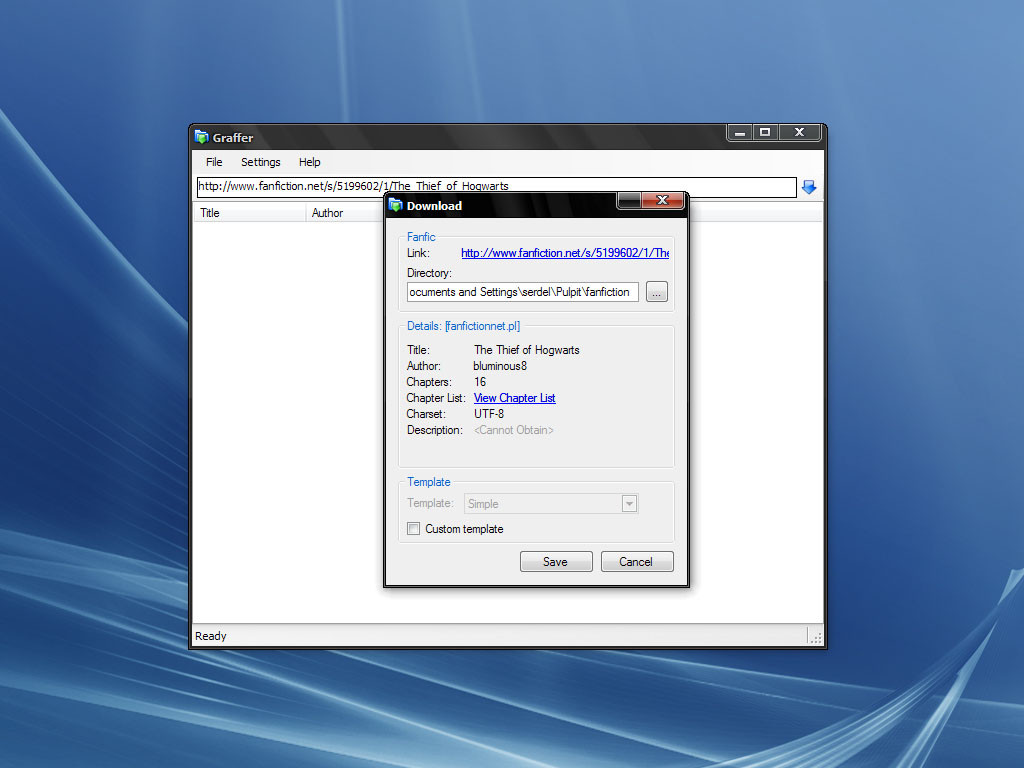
Task: Open the Help menu
Action: pos(310,162)
